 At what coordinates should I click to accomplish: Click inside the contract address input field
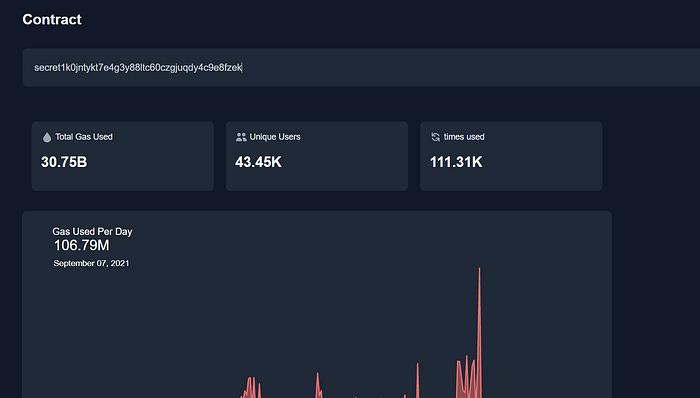[361, 67]
